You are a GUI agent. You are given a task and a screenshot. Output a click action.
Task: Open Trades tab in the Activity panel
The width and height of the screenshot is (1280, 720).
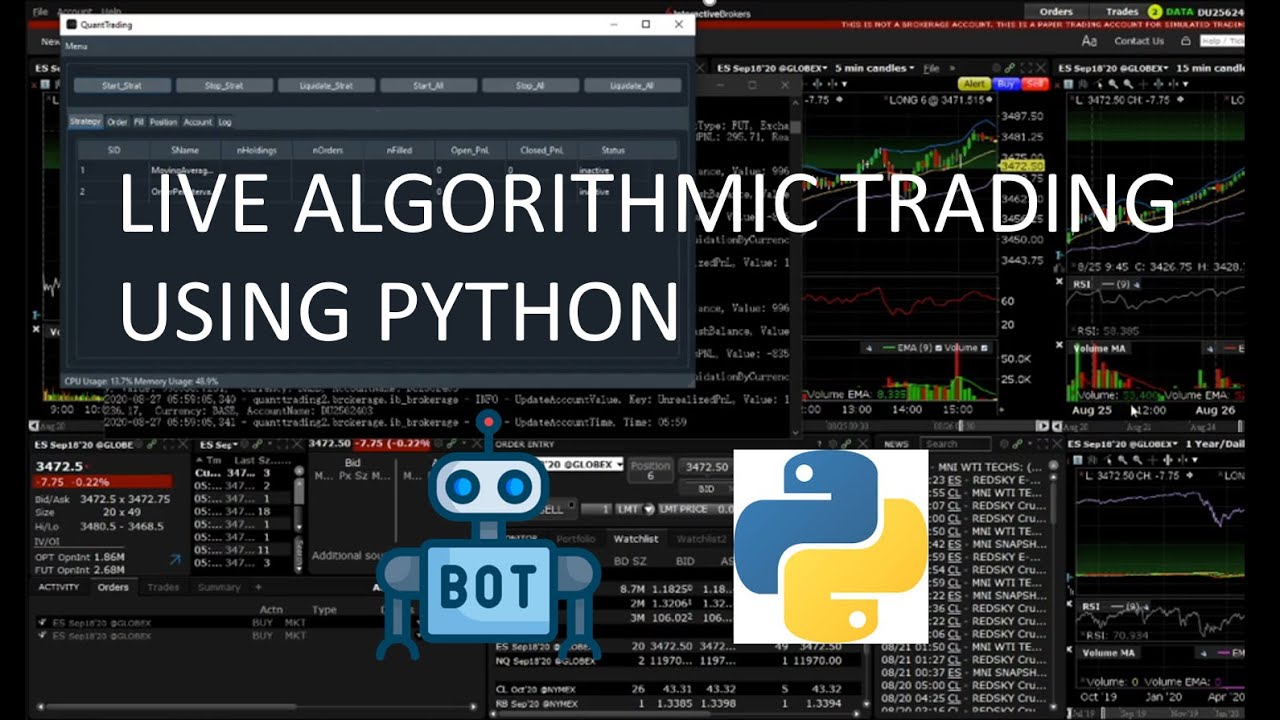coord(163,587)
